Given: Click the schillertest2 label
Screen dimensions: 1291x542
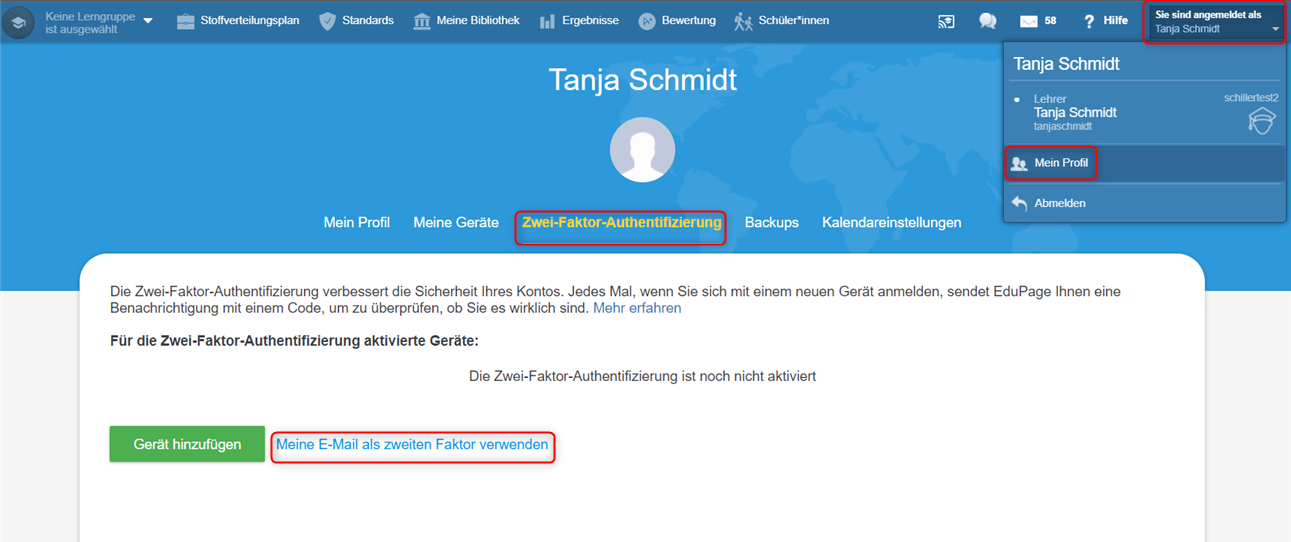Looking at the screenshot, I should 1252,98.
